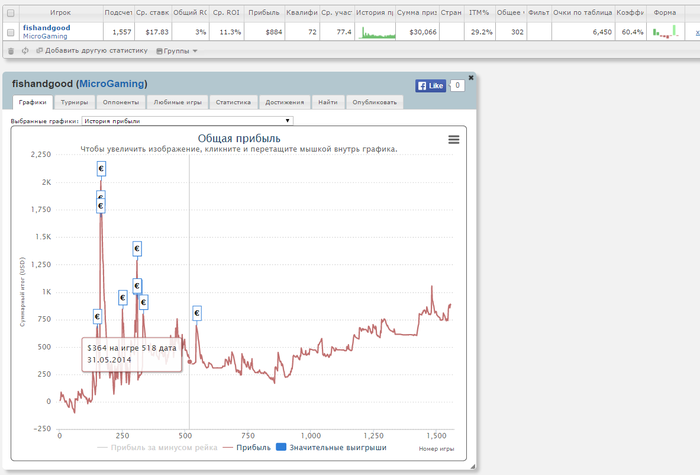The image size is (700, 475).
Task: Click the 29.2% ITM cell
Action: click(479, 32)
